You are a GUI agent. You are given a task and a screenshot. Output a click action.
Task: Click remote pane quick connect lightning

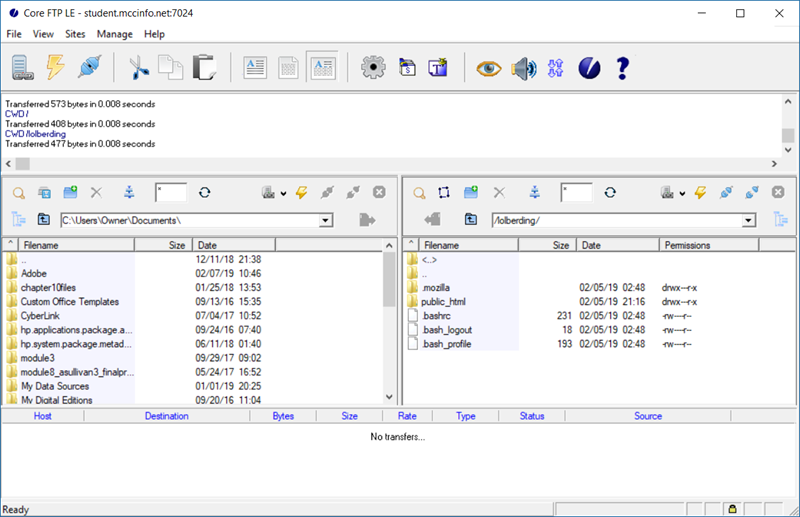[x=701, y=192]
